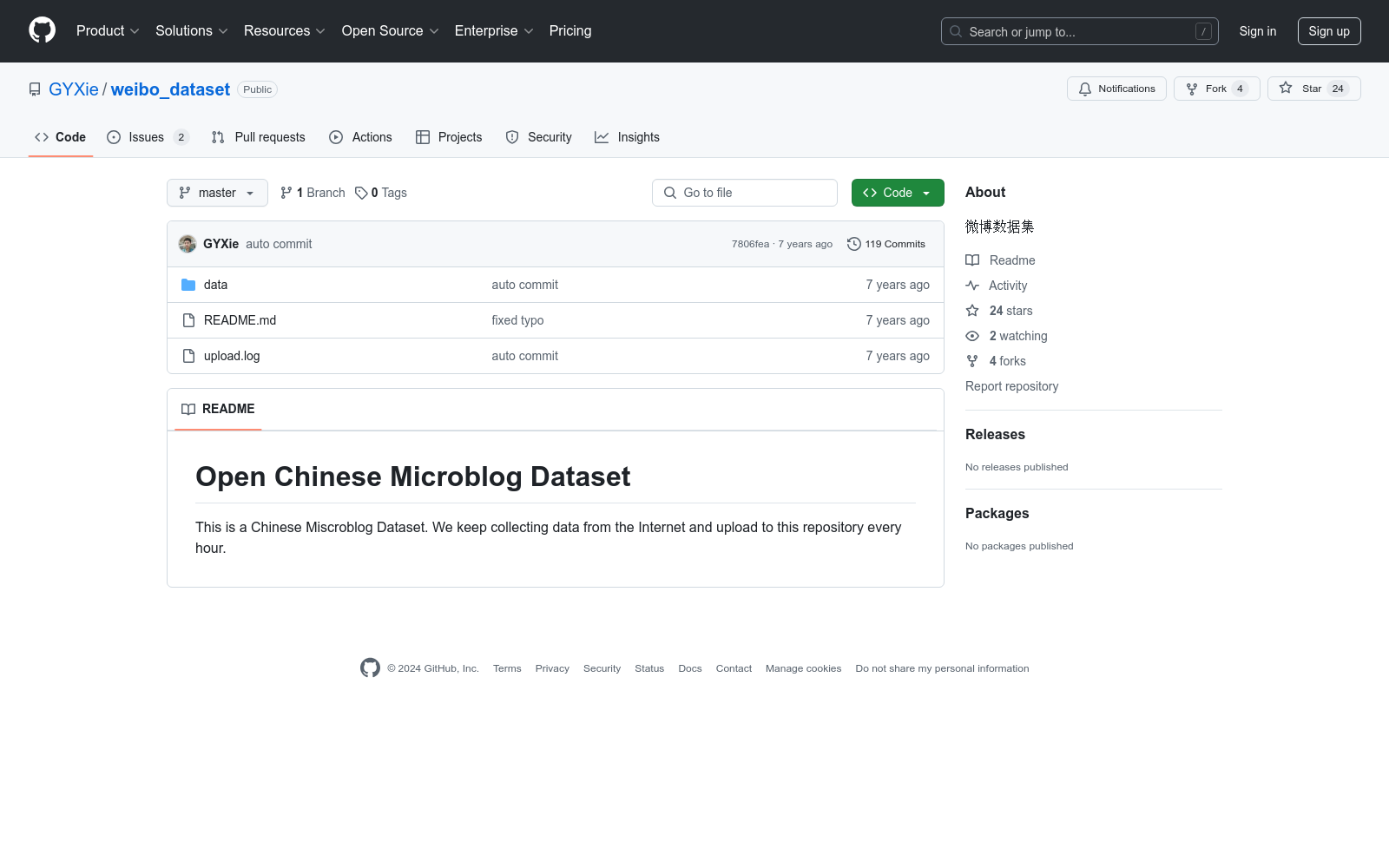Click Manage cookies in the footer

tap(803, 668)
